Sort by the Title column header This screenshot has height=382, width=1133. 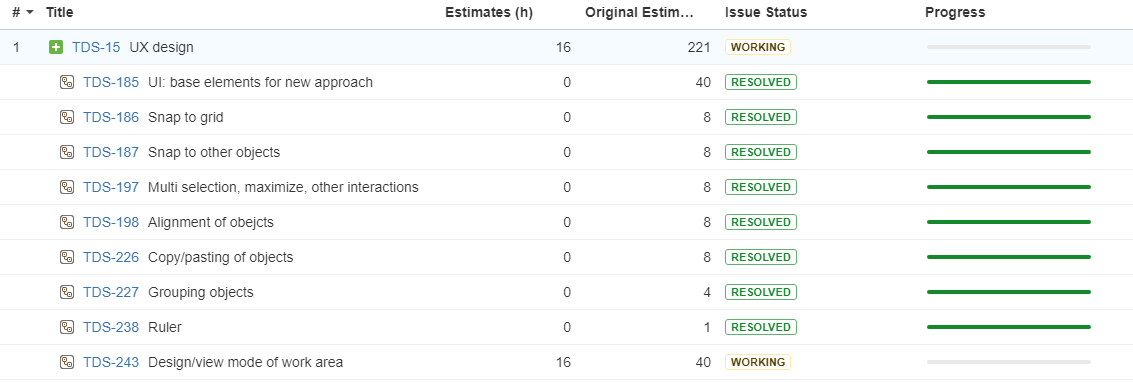point(59,12)
